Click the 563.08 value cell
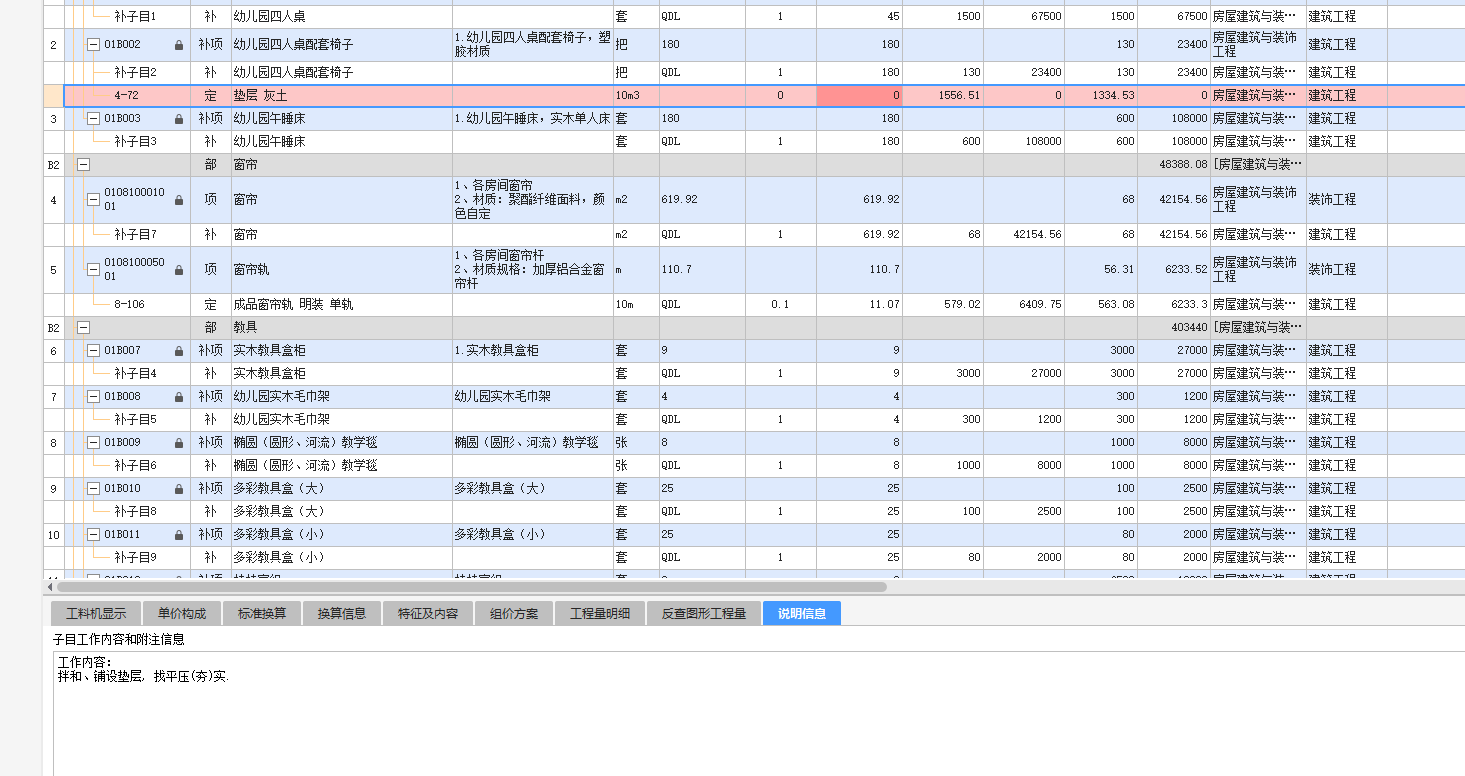1465x776 pixels. click(1101, 305)
